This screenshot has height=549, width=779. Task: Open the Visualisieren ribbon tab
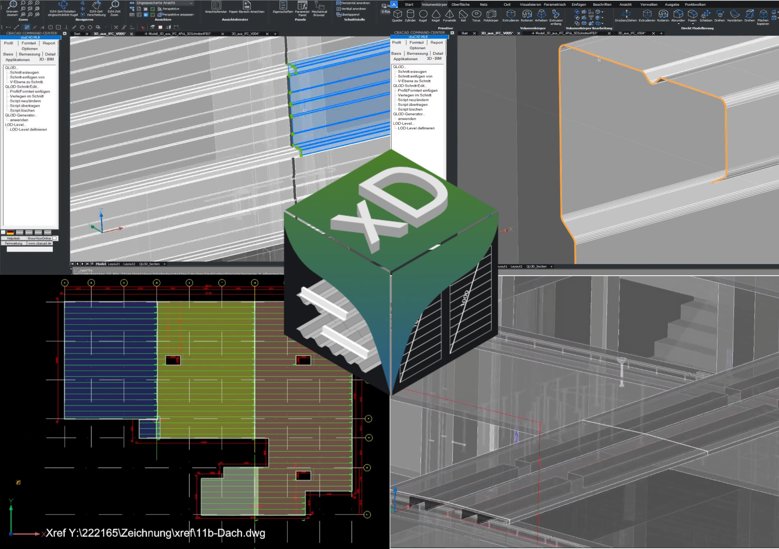[x=530, y=4]
